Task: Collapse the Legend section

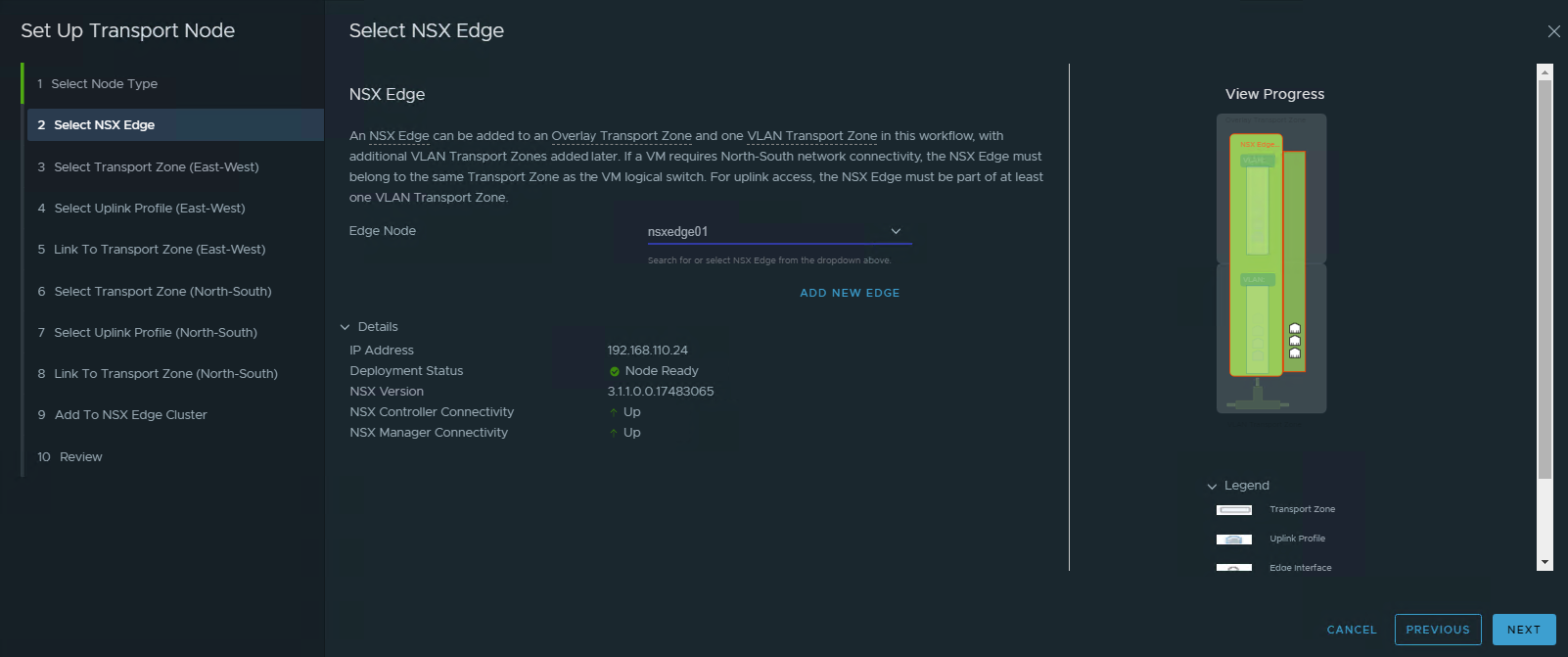Action: pos(1212,486)
